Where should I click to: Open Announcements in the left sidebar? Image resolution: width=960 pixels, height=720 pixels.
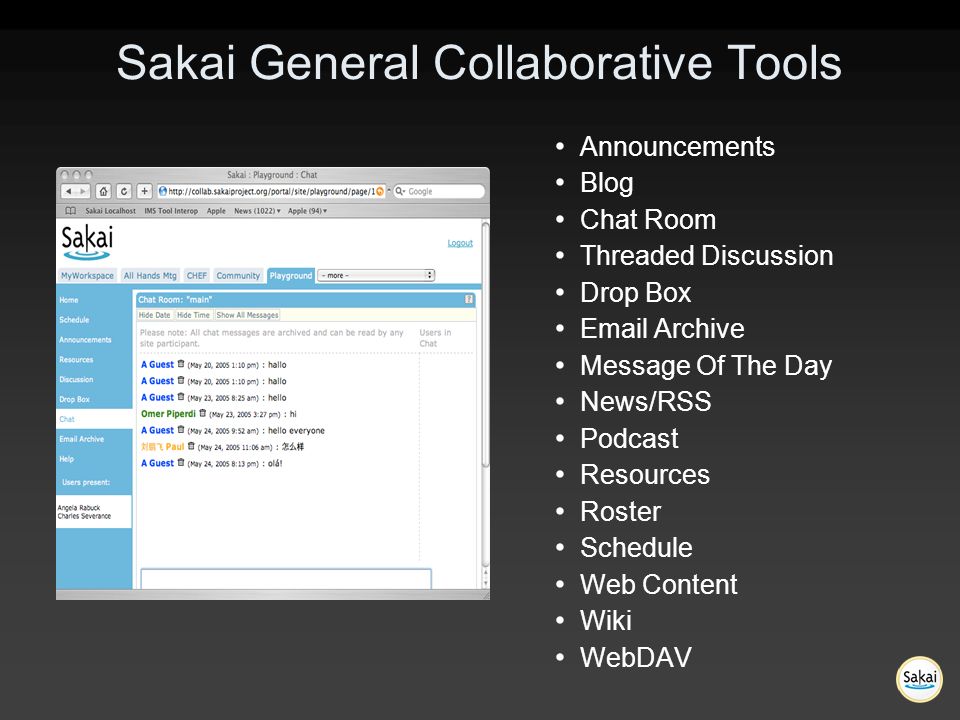(85, 340)
